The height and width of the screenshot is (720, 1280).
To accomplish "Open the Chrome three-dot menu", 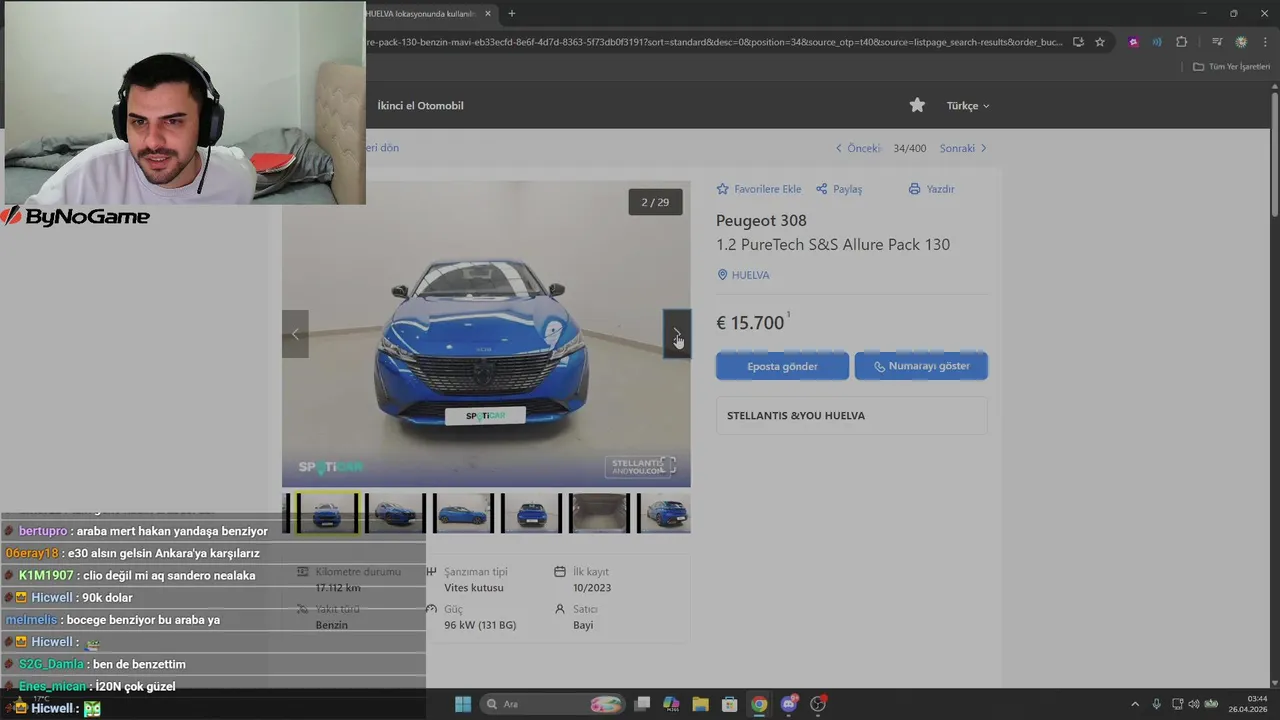I will [x=1265, y=42].
